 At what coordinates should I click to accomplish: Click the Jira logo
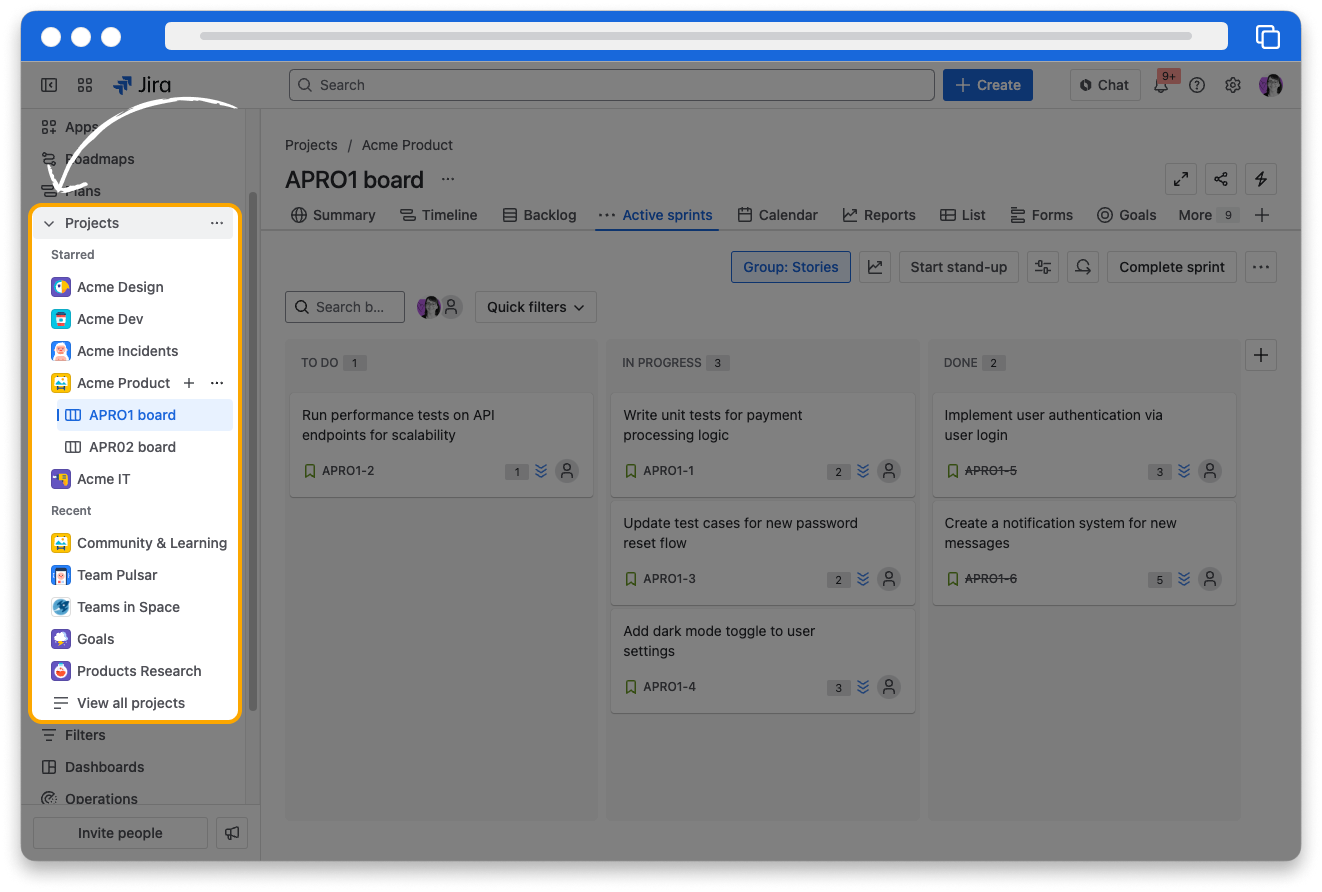[142, 85]
